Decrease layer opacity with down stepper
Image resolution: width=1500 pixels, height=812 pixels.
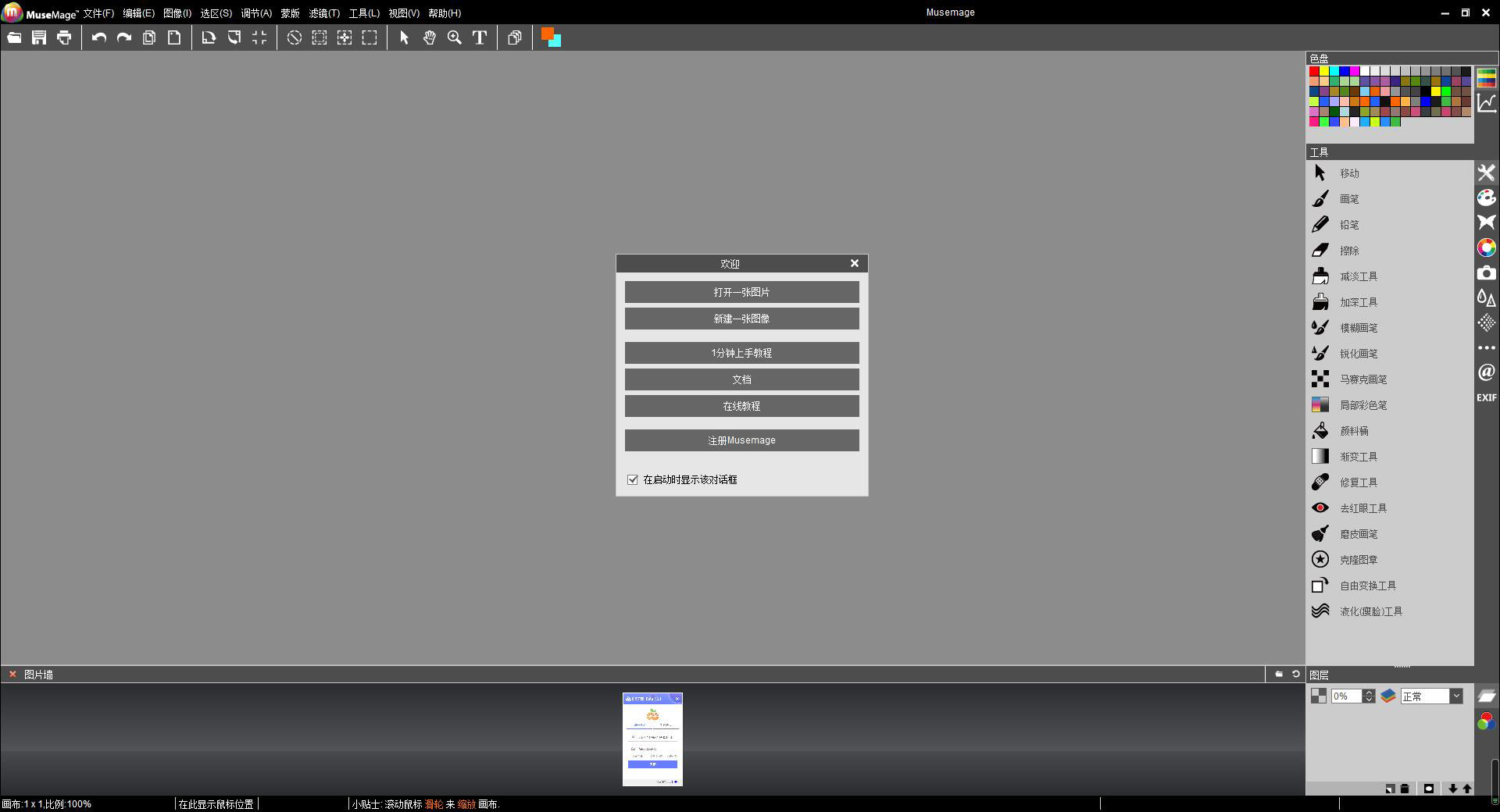click(1369, 700)
